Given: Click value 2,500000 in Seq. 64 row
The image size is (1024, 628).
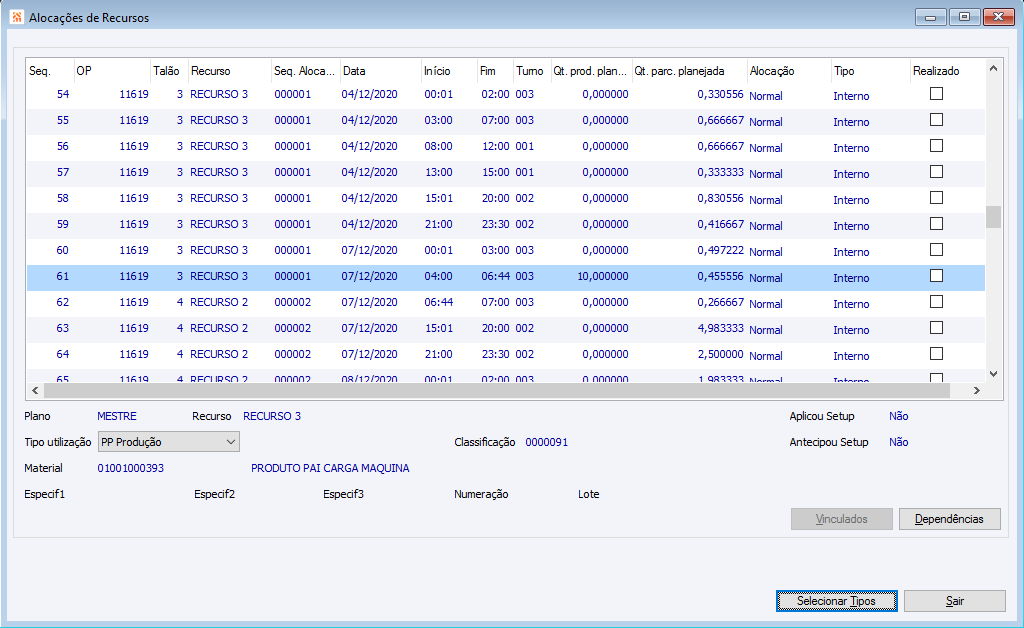Looking at the screenshot, I should click(x=720, y=354).
